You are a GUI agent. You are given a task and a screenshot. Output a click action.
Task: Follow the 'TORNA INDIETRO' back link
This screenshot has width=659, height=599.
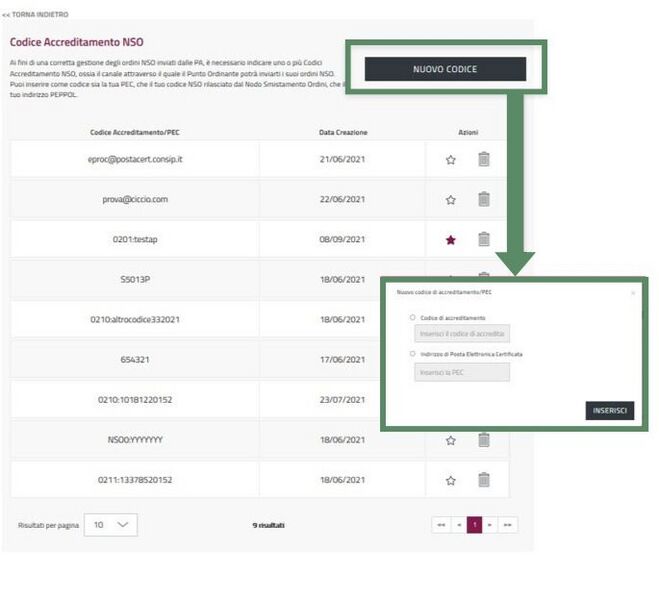36,14
